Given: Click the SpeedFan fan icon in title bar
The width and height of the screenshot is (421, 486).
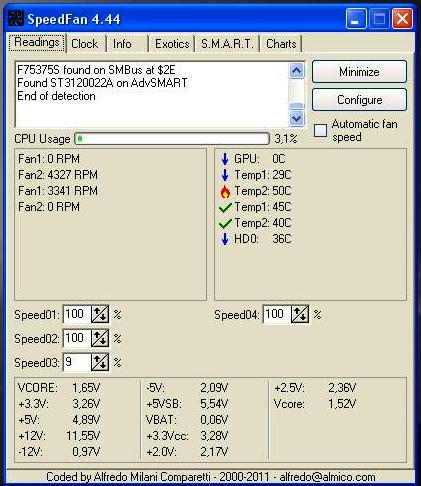Looking at the screenshot, I should [15, 18].
